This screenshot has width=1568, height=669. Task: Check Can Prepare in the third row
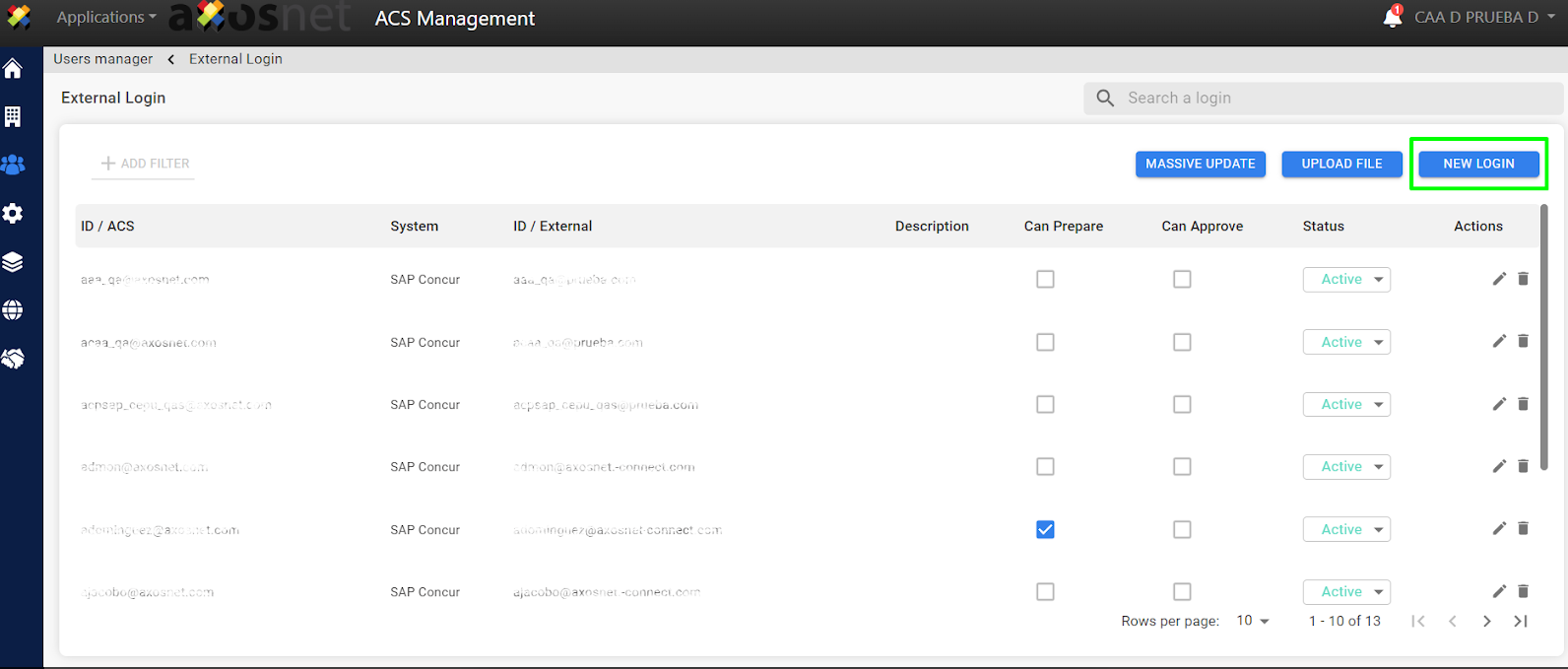click(1045, 404)
